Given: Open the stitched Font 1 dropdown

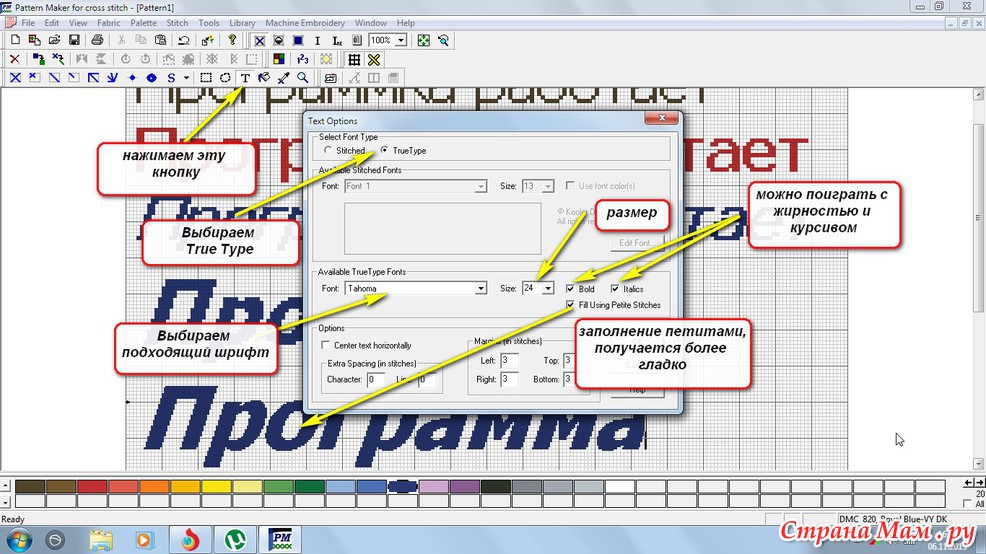Looking at the screenshot, I should (x=480, y=187).
